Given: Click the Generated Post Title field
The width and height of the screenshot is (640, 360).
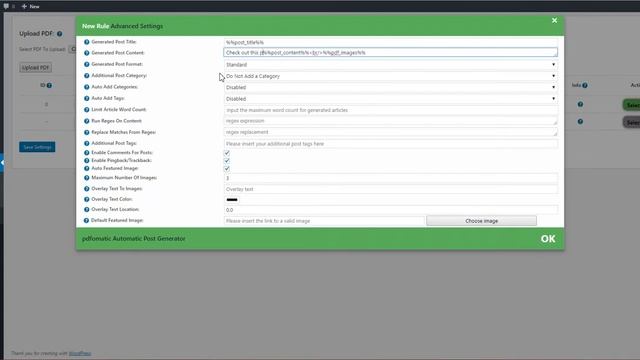Looking at the screenshot, I should click(391, 42).
